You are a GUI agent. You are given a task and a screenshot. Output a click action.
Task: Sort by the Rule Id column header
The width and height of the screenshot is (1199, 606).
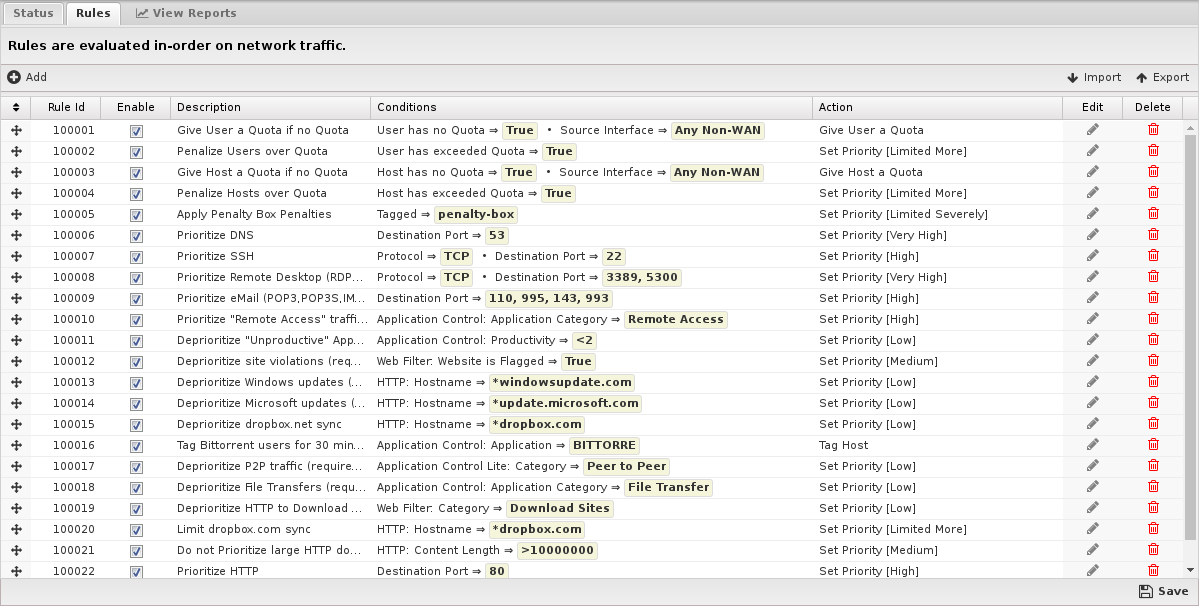(66, 107)
